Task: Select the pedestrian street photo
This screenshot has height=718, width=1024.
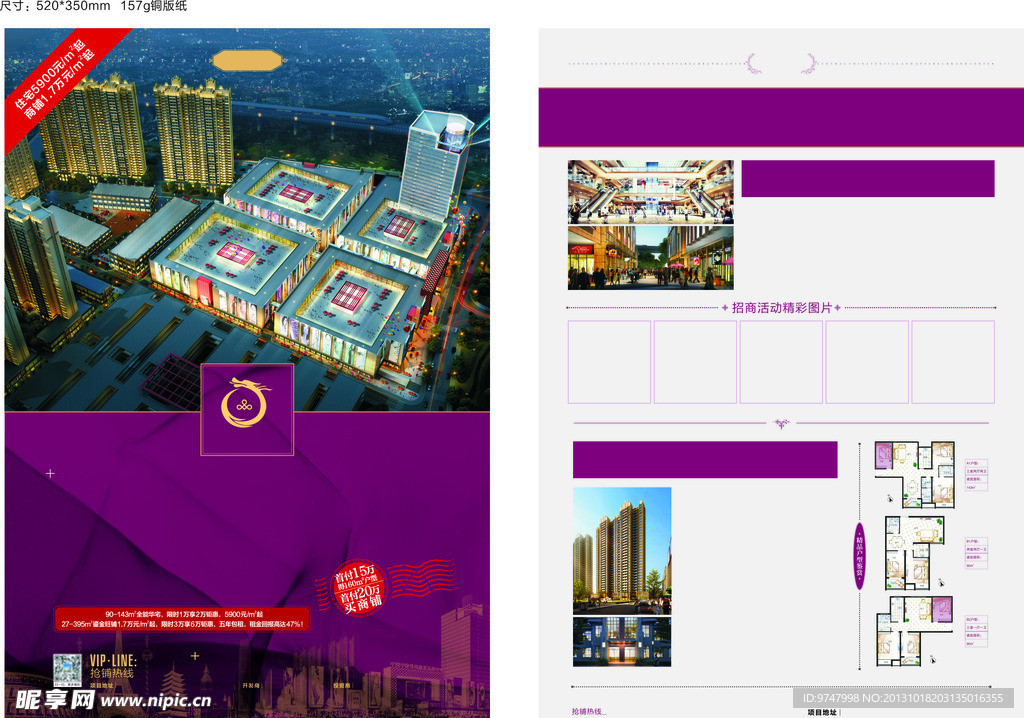Action: 650,257
